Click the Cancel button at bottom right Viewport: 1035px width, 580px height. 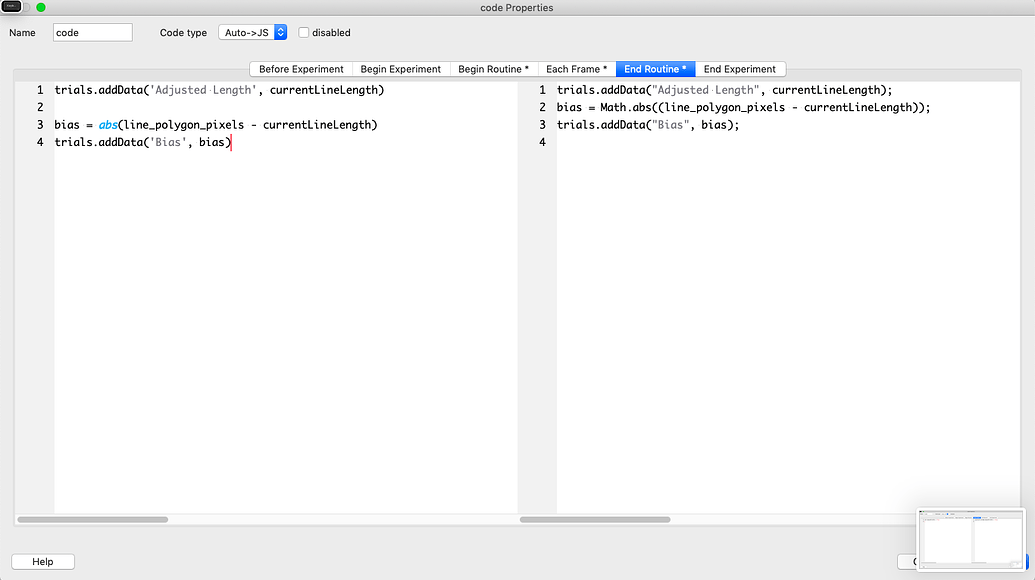tap(910, 562)
